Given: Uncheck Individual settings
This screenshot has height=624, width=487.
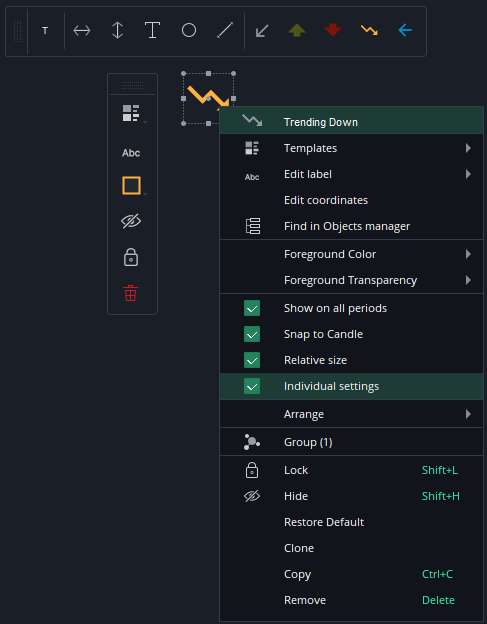Looking at the screenshot, I should click(x=252, y=386).
